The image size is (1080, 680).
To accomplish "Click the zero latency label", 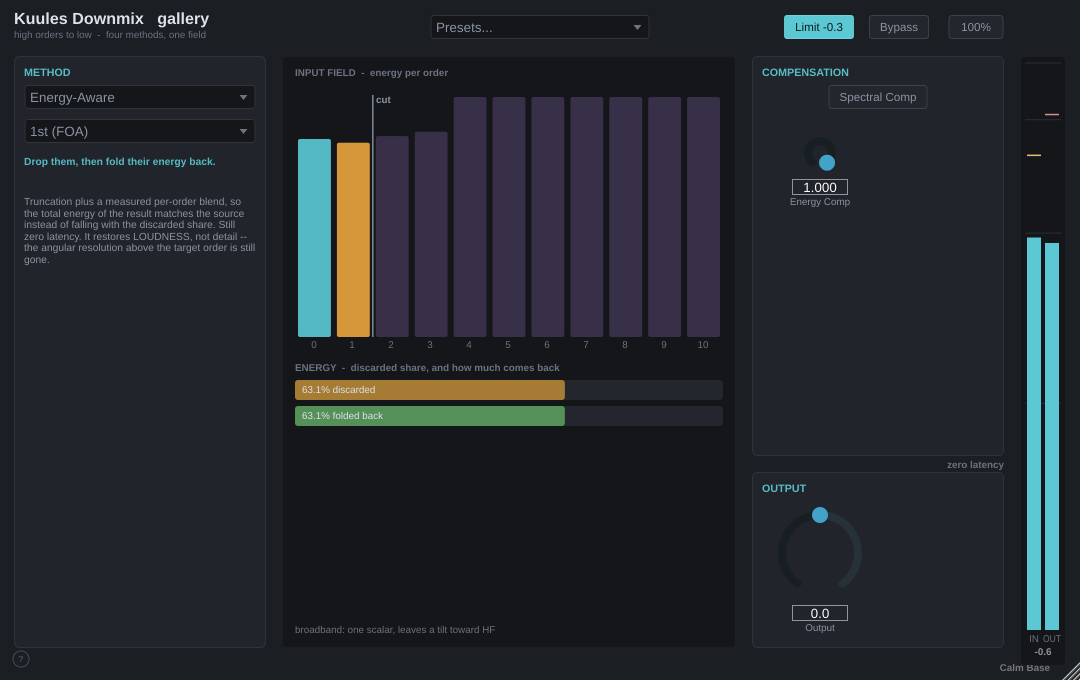I will click(x=975, y=465).
